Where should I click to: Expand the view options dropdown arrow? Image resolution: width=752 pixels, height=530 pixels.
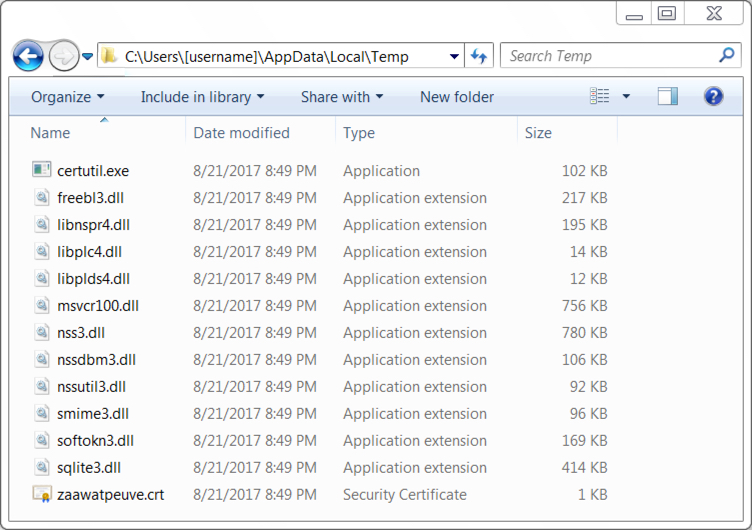click(x=626, y=96)
